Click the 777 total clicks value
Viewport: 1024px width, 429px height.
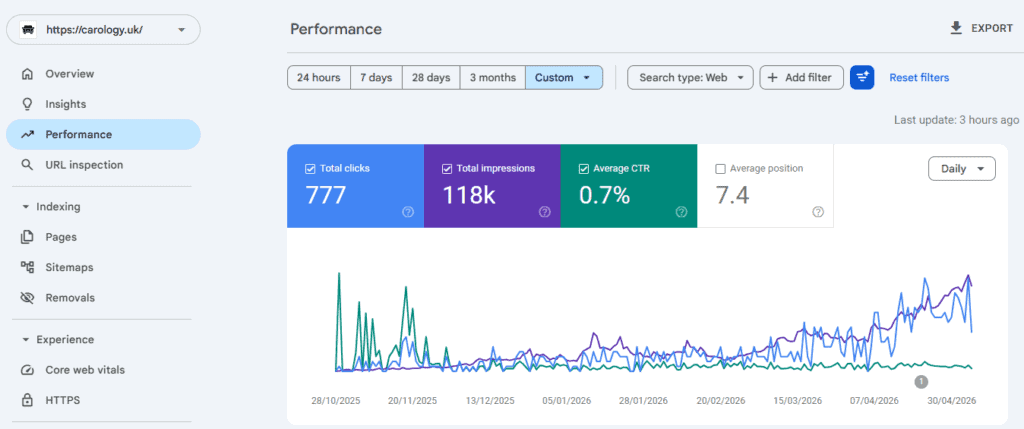[325, 195]
